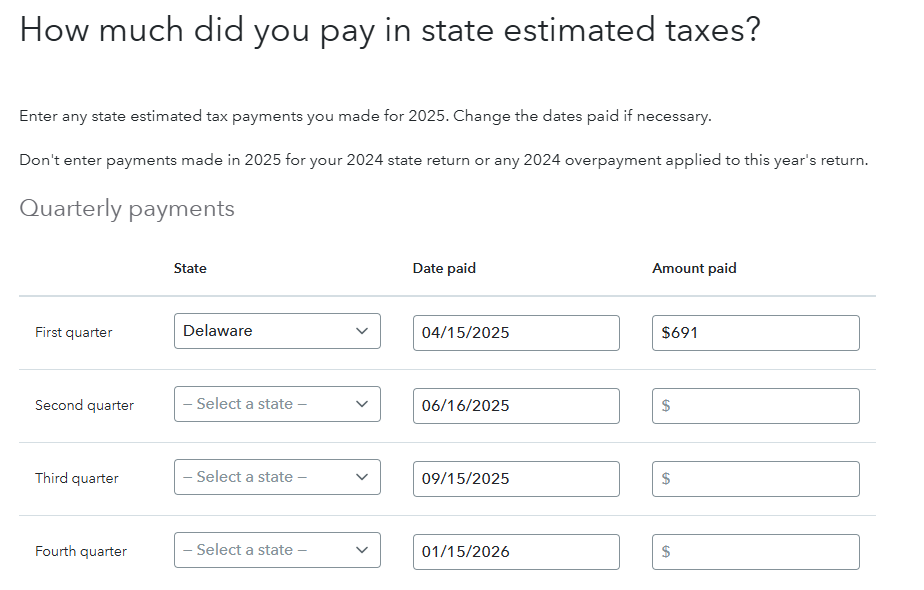Click the "Quarterly payments" section heading

click(x=127, y=209)
